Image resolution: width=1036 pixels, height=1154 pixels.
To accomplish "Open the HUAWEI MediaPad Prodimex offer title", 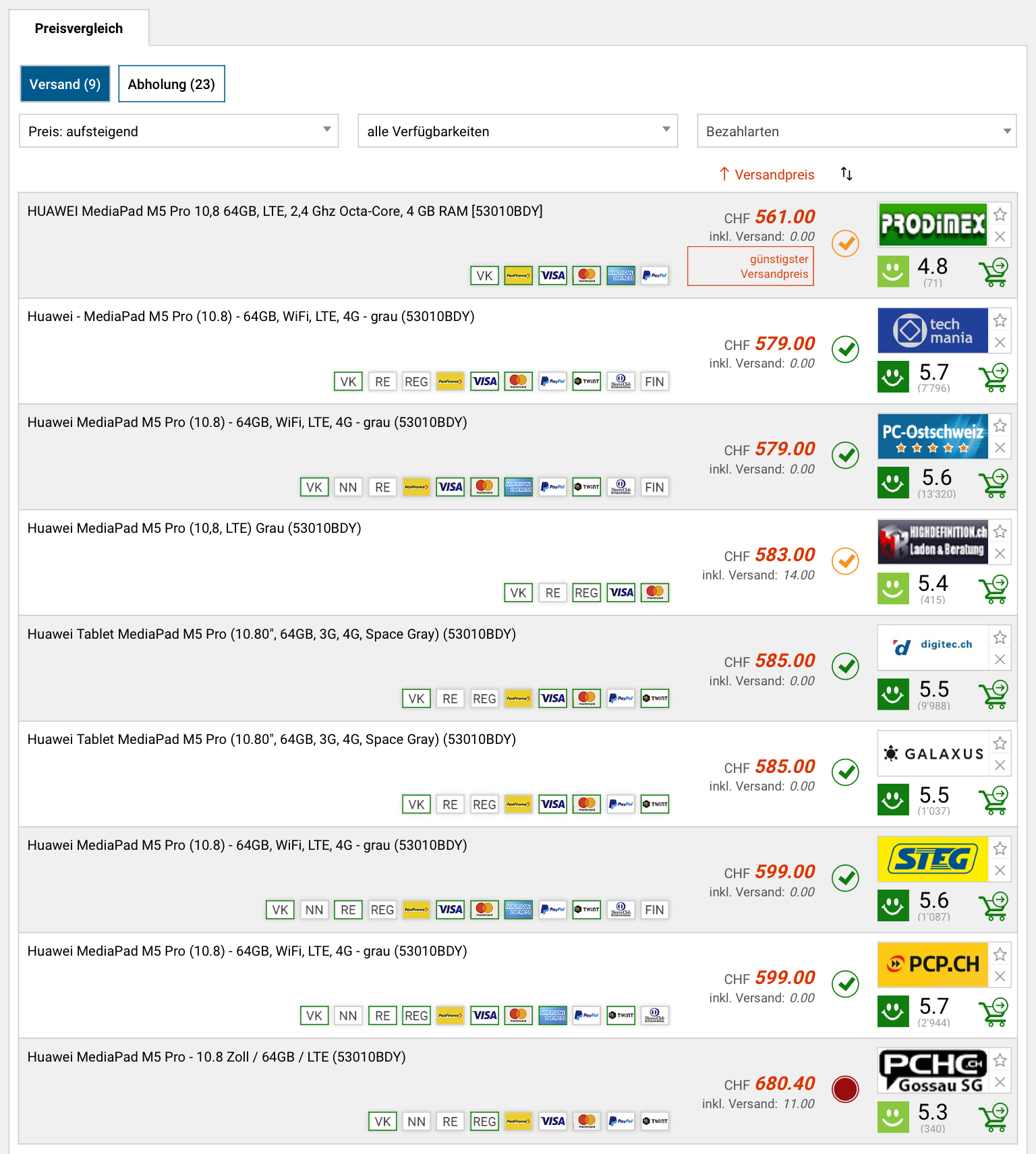I will 285,211.
